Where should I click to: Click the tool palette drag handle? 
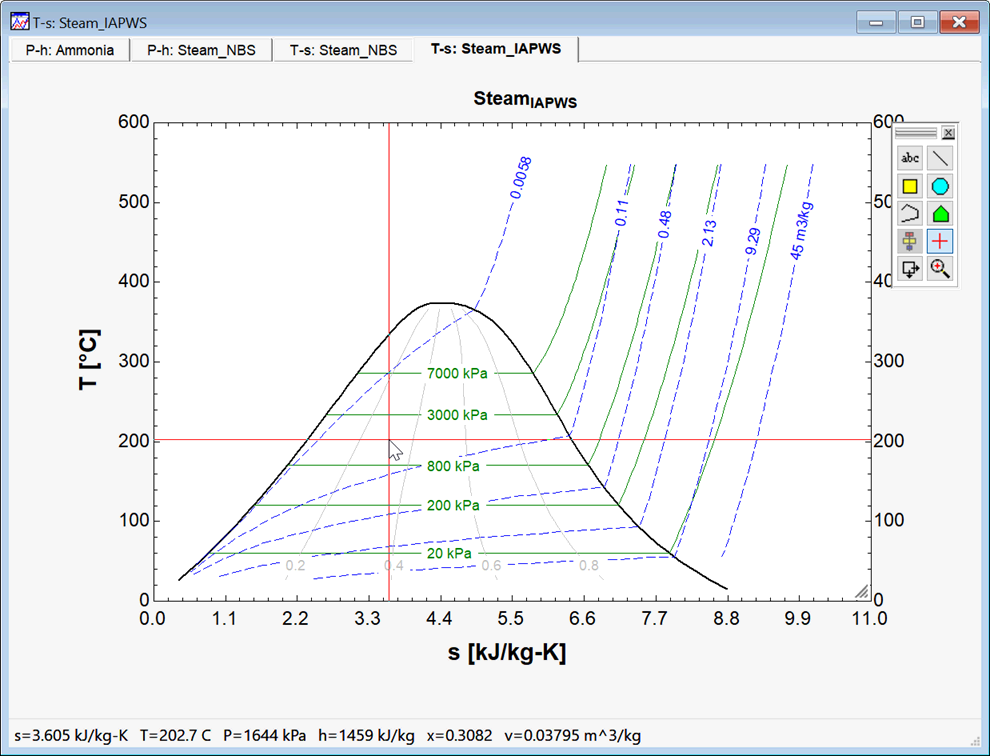916,133
